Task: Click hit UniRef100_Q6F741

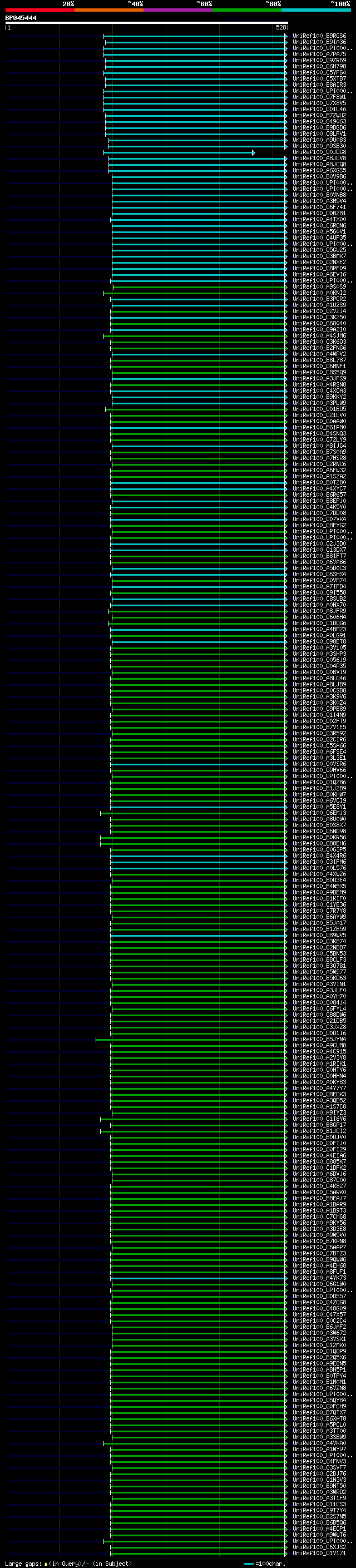Action: (x=319, y=207)
